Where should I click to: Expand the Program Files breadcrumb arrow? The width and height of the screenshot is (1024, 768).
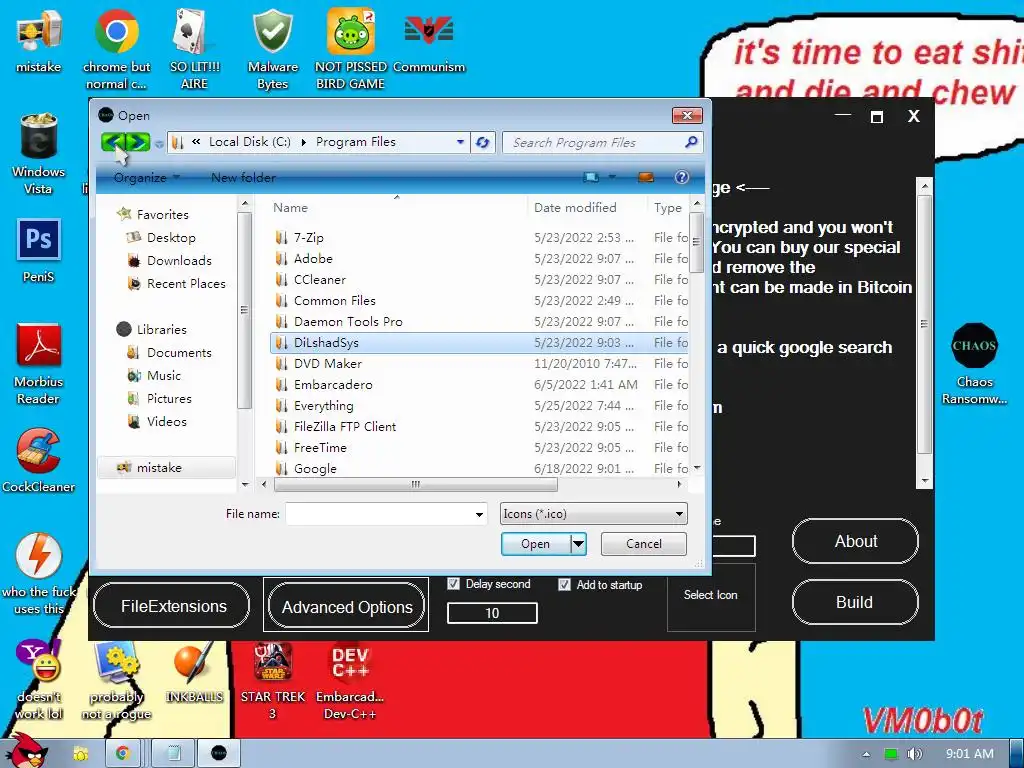click(x=303, y=142)
